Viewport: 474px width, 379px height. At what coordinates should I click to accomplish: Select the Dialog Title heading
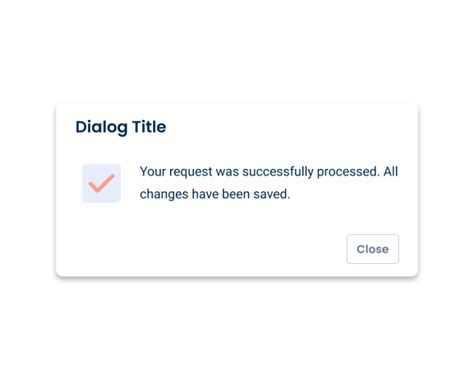click(121, 127)
